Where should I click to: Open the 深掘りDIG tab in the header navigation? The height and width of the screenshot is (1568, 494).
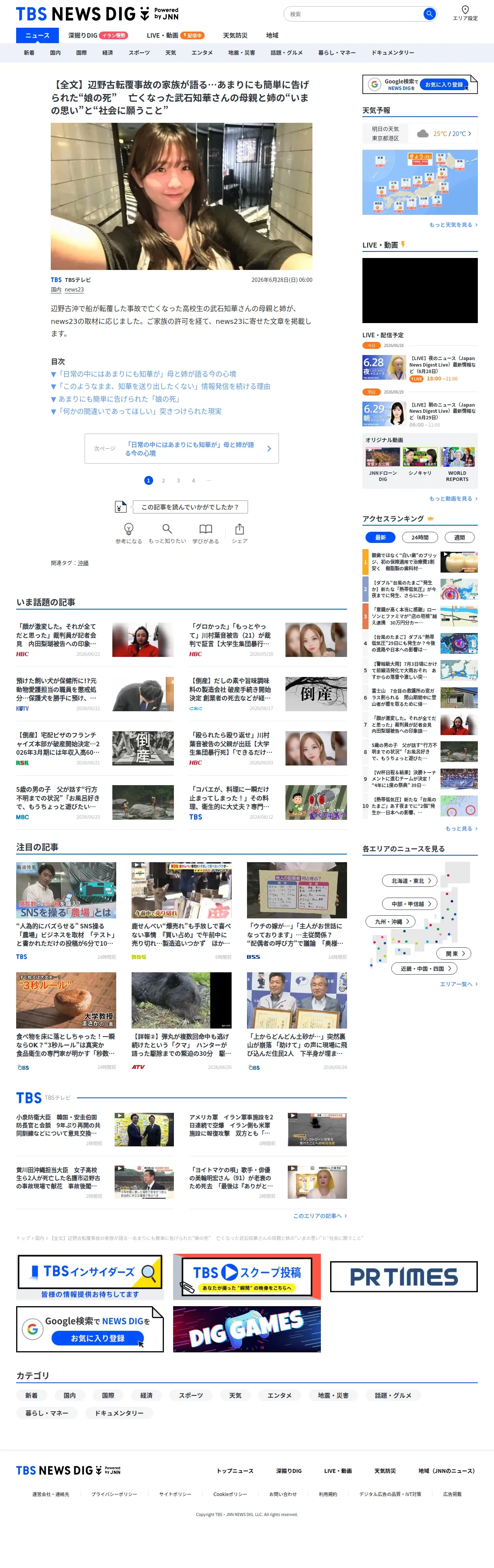[x=97, y=35]
